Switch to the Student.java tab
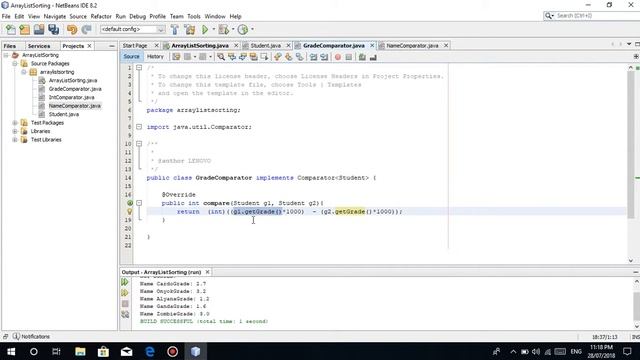This screenshot has height=360, width=640. [x=266, y=46]
